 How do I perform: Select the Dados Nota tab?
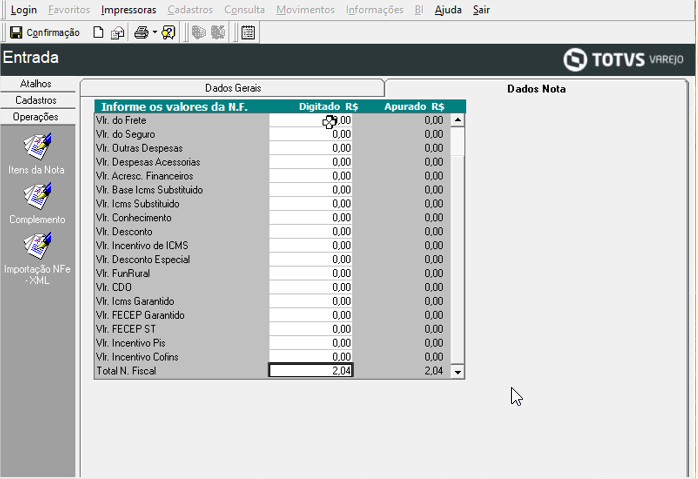(x=536, y=89)
